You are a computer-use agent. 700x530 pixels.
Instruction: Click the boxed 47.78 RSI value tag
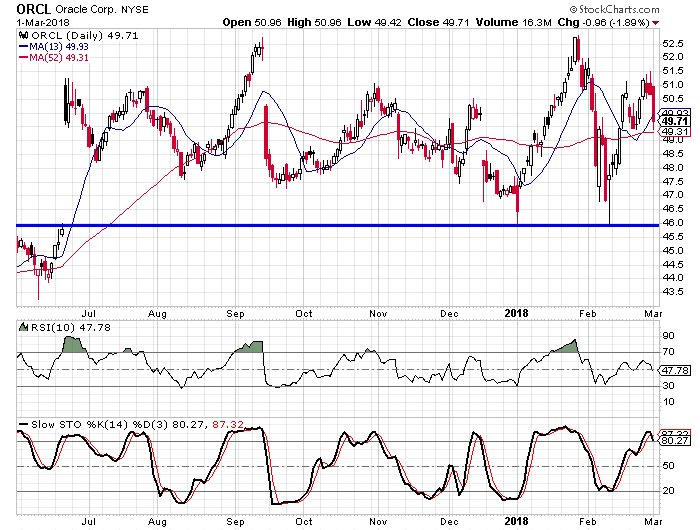675,371
